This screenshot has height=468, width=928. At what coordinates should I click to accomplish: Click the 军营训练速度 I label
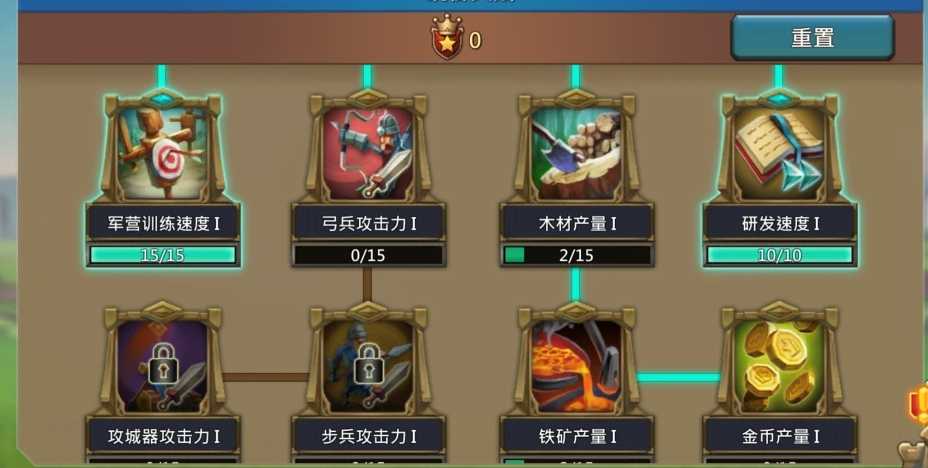tap(163, 224)
